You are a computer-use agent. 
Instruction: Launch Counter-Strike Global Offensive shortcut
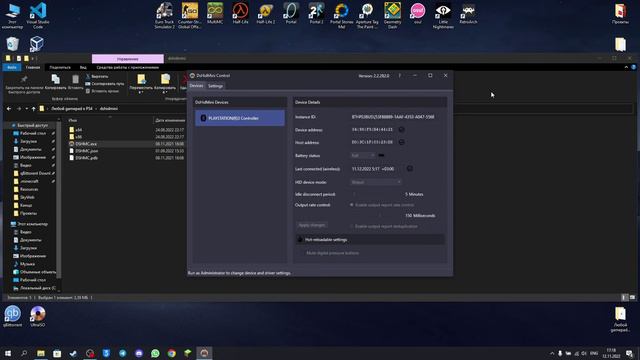(190, 16)
